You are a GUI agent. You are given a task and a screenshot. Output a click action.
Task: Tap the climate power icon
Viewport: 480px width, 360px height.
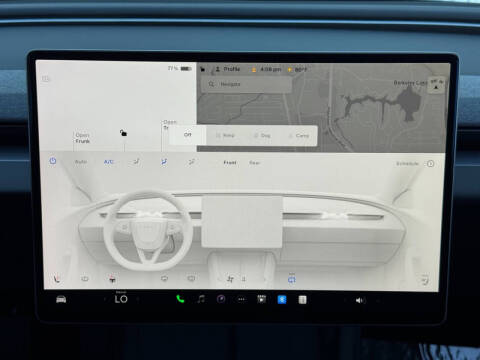click(53, 161)
